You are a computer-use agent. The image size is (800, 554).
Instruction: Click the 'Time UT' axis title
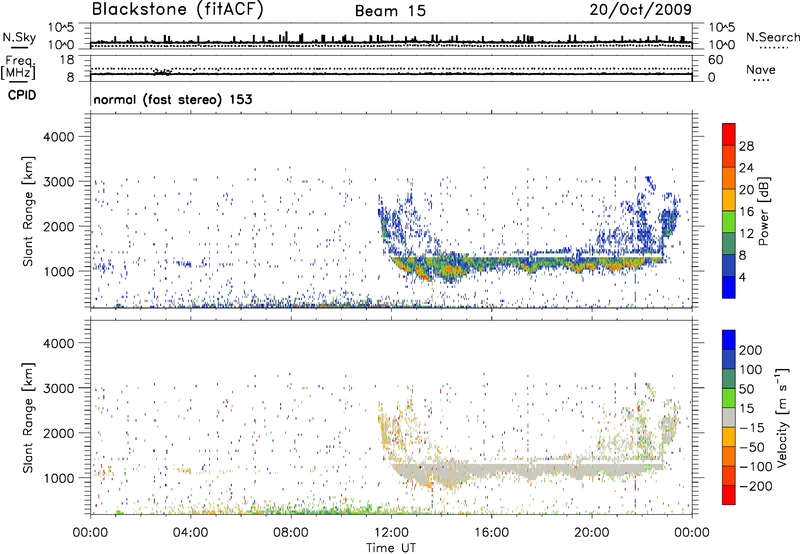[391, 547]
